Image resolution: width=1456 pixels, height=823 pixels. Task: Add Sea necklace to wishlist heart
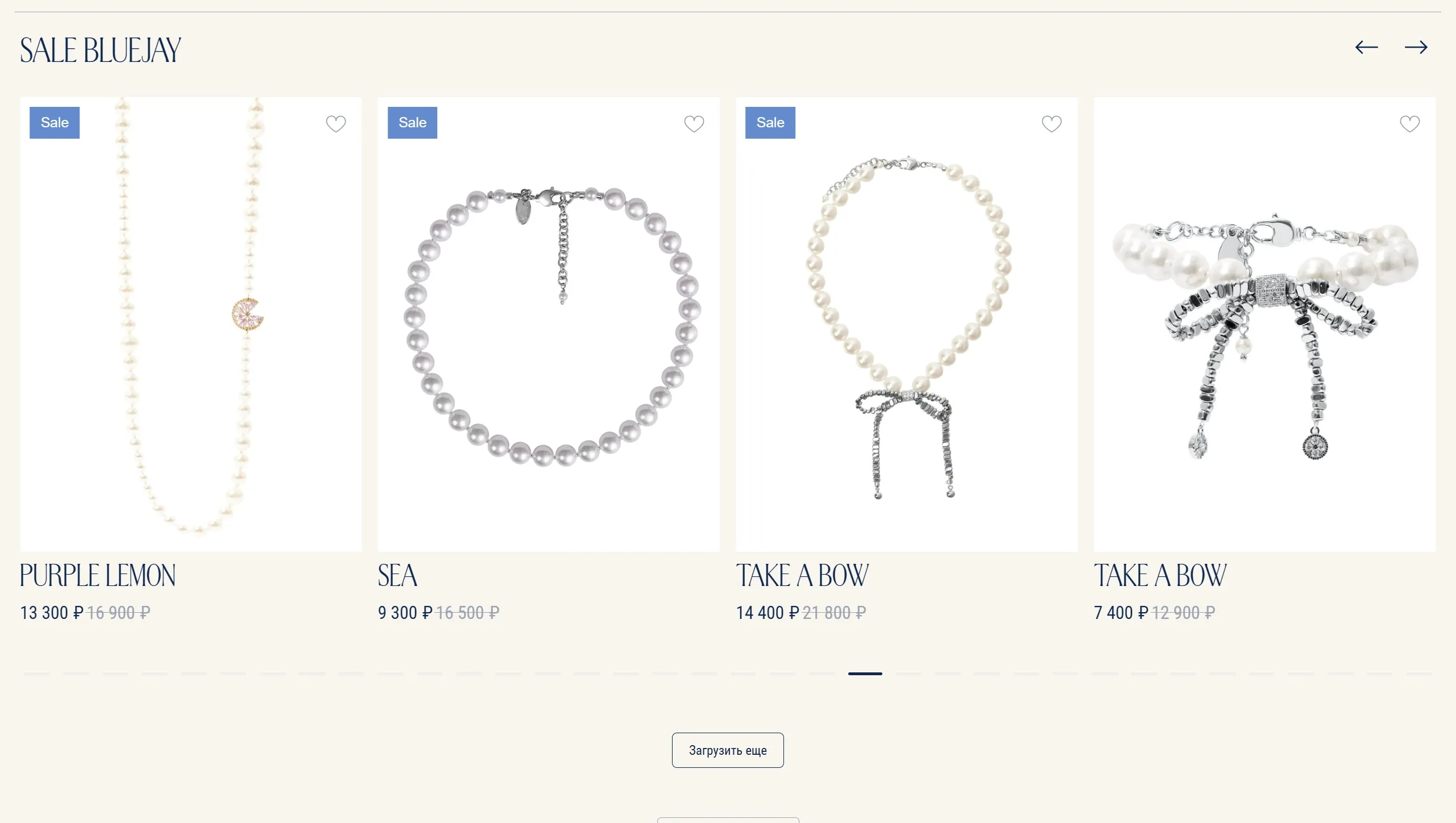click(694, 123)
